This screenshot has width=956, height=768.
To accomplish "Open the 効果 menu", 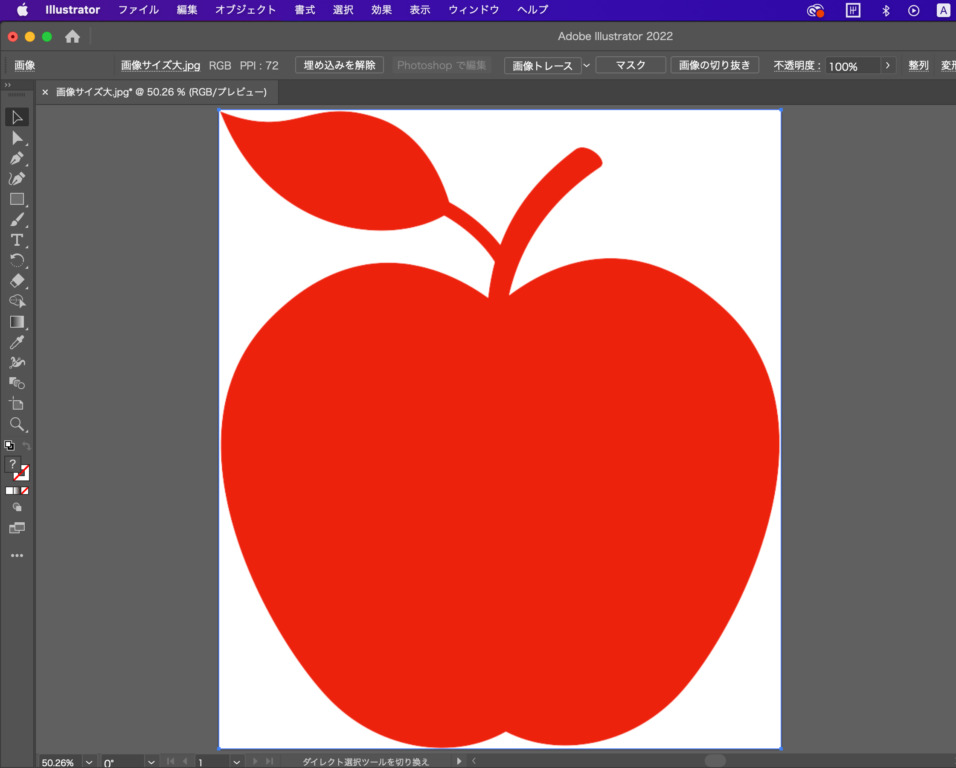I will click(381, 10).
